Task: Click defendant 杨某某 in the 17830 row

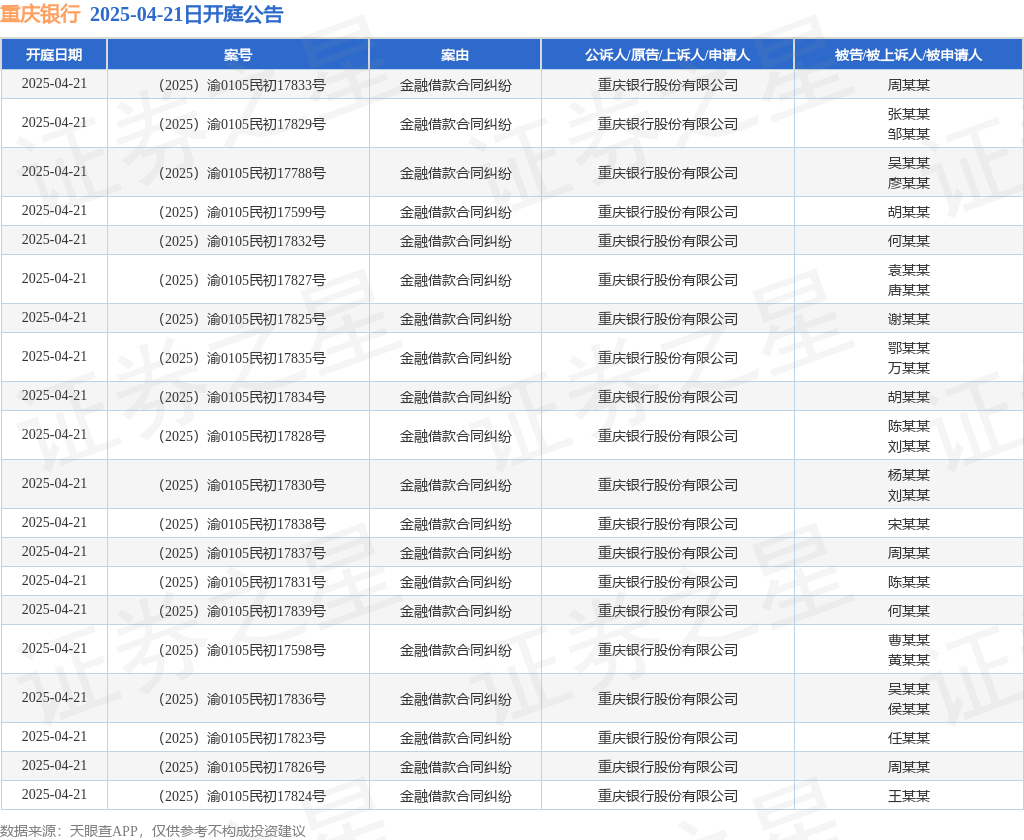Action: pos(908,476)
